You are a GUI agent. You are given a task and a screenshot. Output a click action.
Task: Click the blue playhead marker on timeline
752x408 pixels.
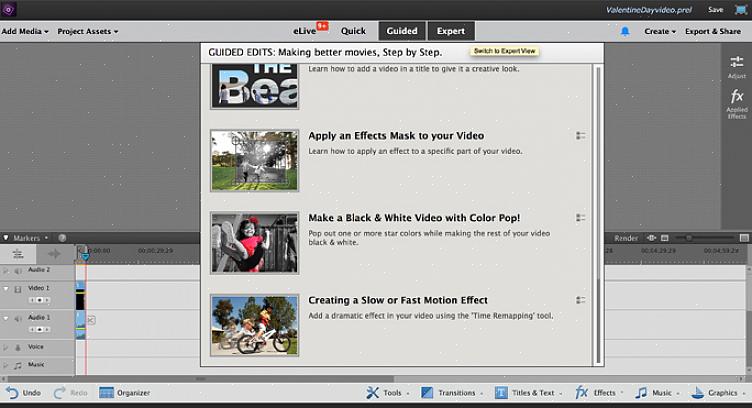pos(85,255)
